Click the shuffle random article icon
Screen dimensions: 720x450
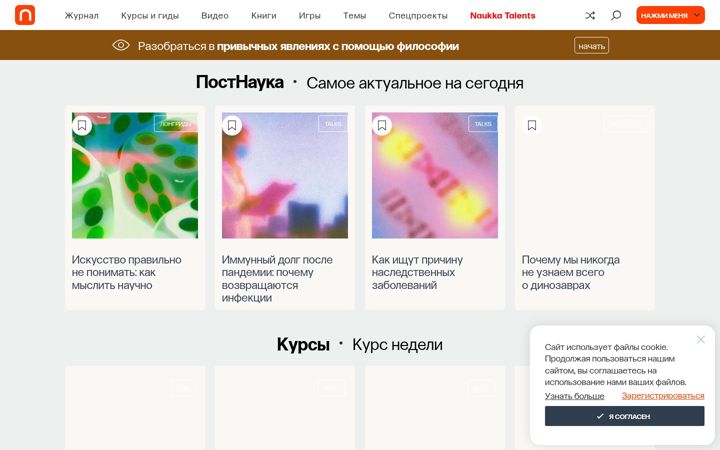tap(590, 15)
